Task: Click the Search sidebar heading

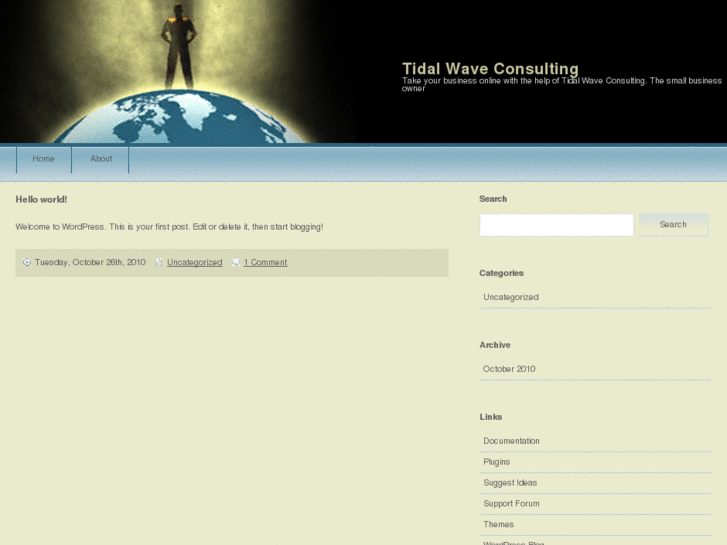Action: pyautogui.click(x=493, y=199)
